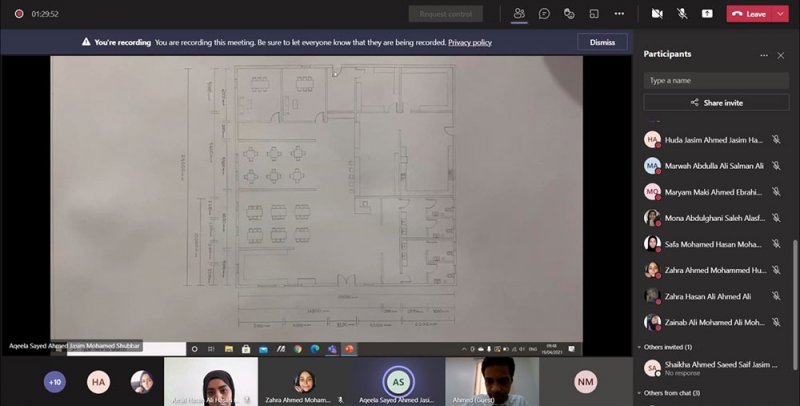
Task: Click muted mic icon for Mona Abdulghani
Action: [776, 218]
